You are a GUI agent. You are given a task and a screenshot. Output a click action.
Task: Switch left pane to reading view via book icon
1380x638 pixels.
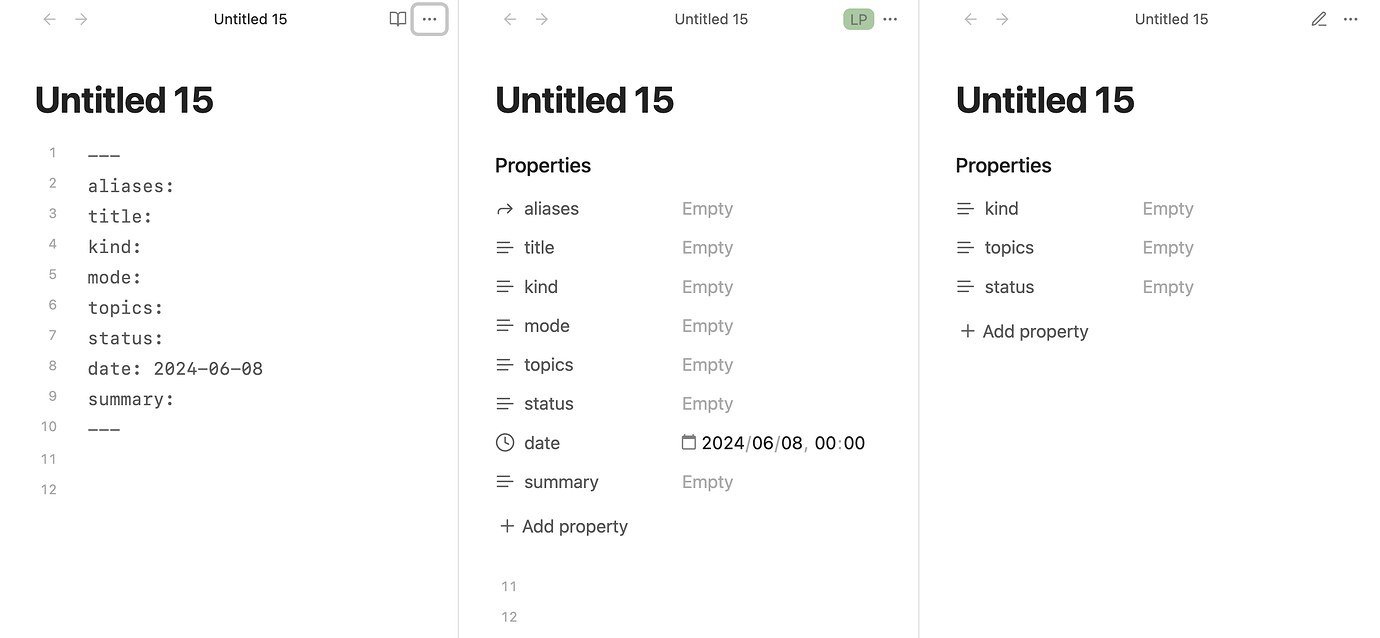tap(398, 19)
